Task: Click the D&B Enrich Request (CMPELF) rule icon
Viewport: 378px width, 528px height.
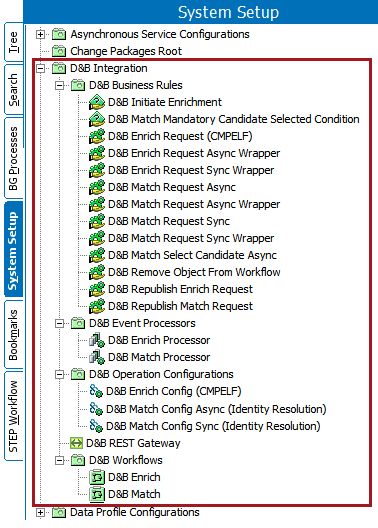Action: pyautogui.click(x=97, y=136)
